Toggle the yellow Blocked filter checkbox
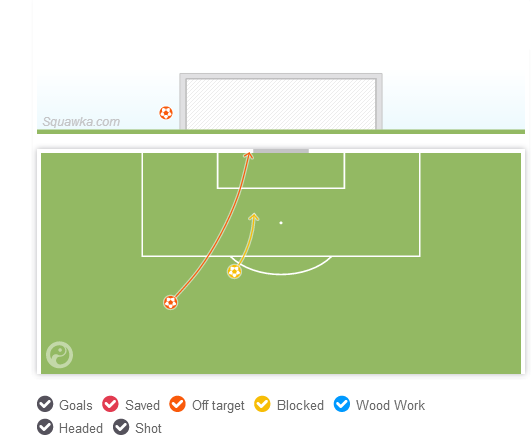531x445 pixels. coord(262,404)
